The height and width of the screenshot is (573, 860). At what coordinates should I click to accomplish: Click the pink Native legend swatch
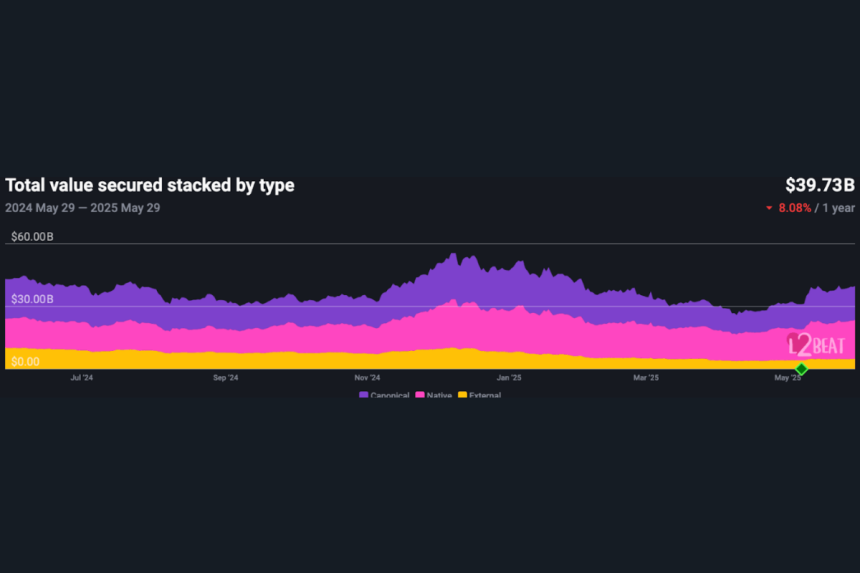pyautogui.click(x=419, y=396)
